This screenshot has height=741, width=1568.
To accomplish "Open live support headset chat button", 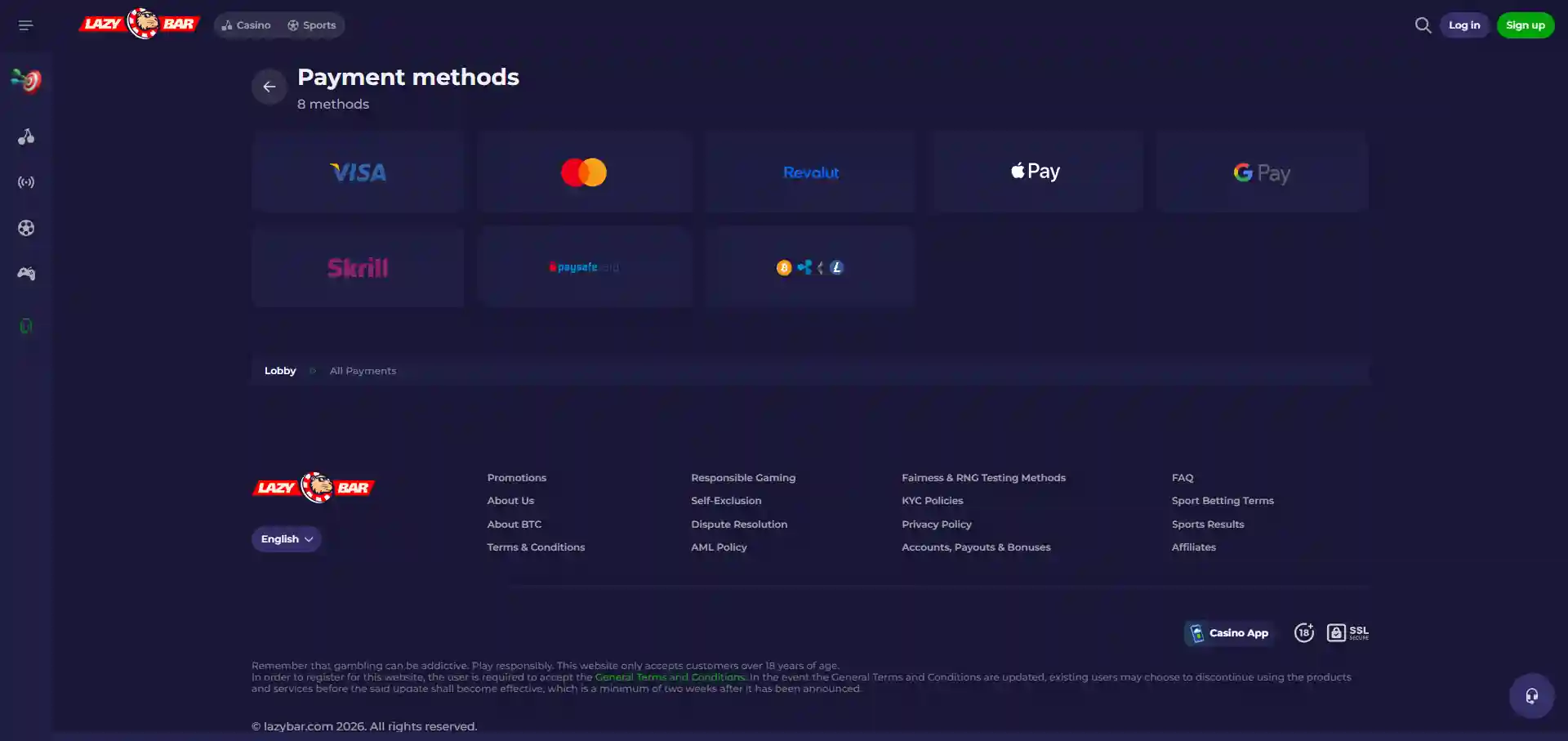I will point(1531,696).
